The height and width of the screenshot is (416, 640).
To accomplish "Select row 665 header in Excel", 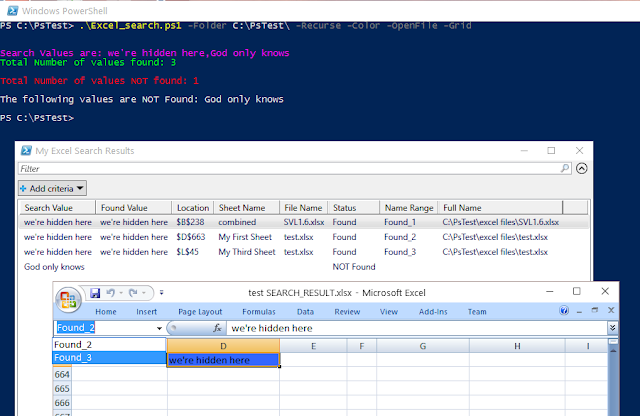I will 62,388.
